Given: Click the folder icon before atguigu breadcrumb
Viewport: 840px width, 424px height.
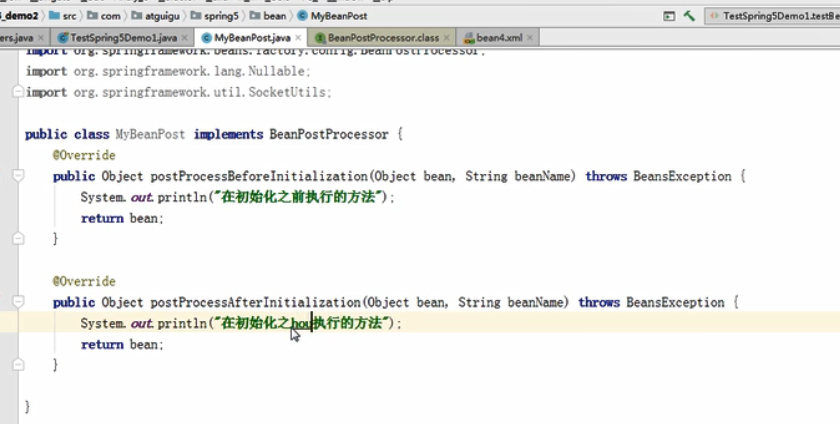Looking at the screenshot, I should click(x=137, y=16).
